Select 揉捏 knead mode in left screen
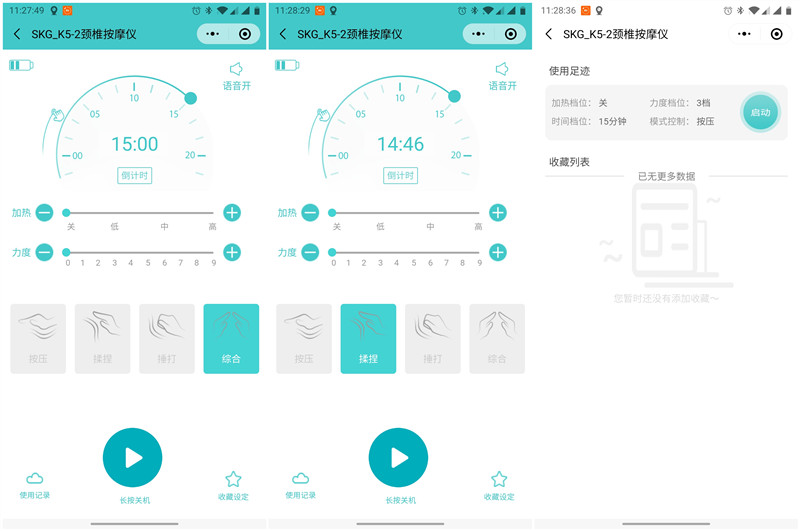 click(103, 339)
